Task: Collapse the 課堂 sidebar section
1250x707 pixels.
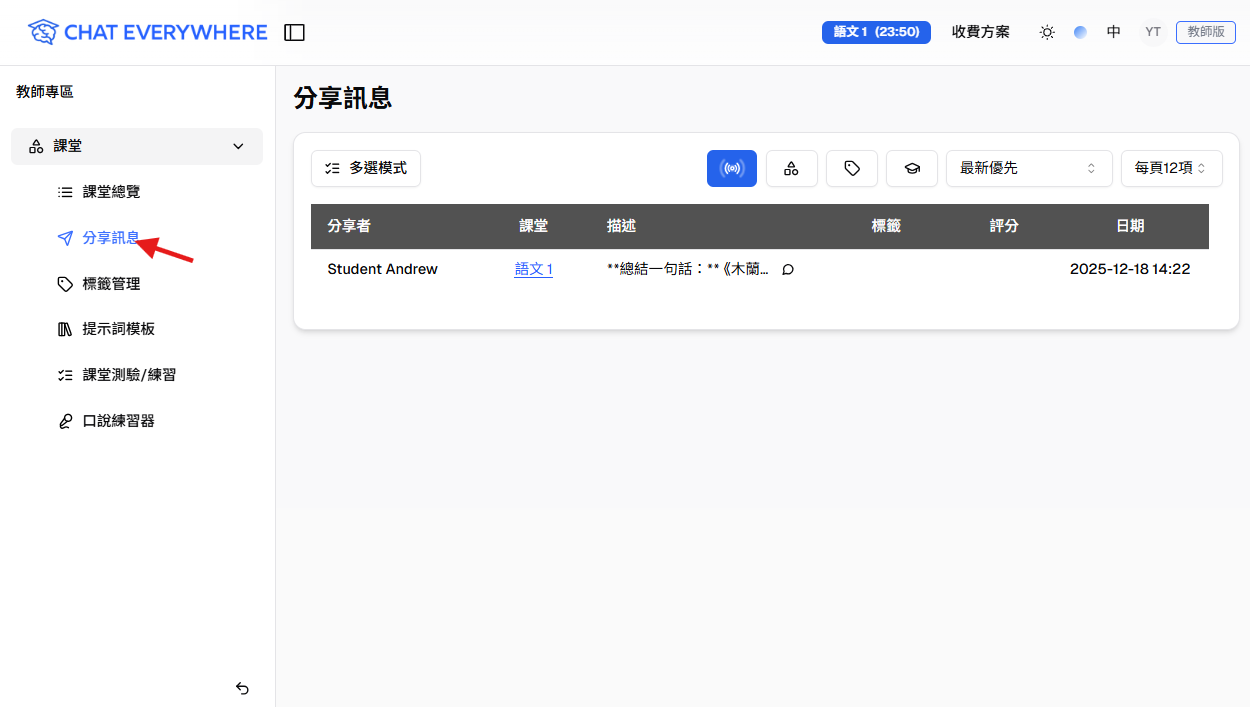Action: click(x=137, y=146)
